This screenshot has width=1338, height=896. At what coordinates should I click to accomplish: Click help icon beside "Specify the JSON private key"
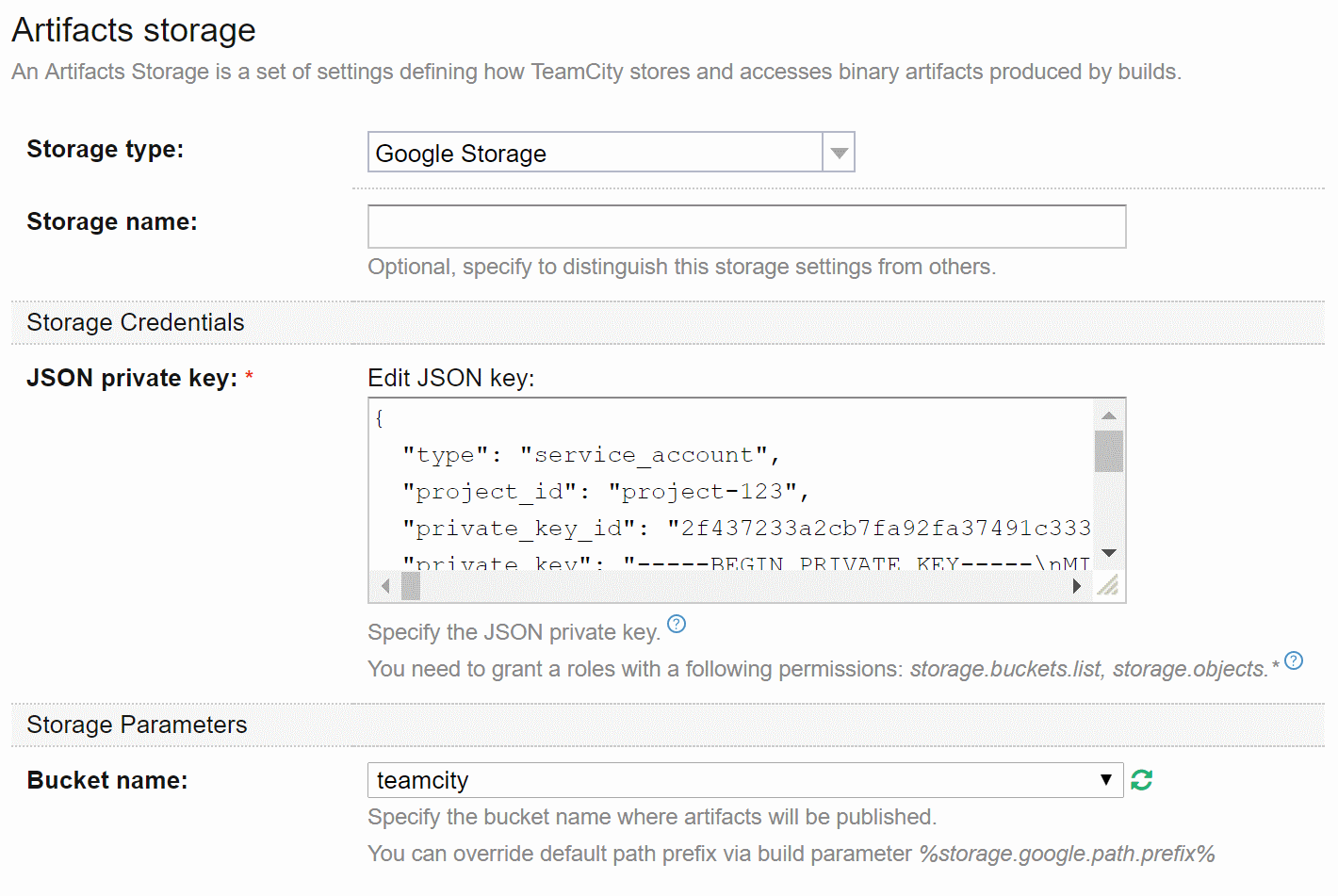click(x=677, y=624)
